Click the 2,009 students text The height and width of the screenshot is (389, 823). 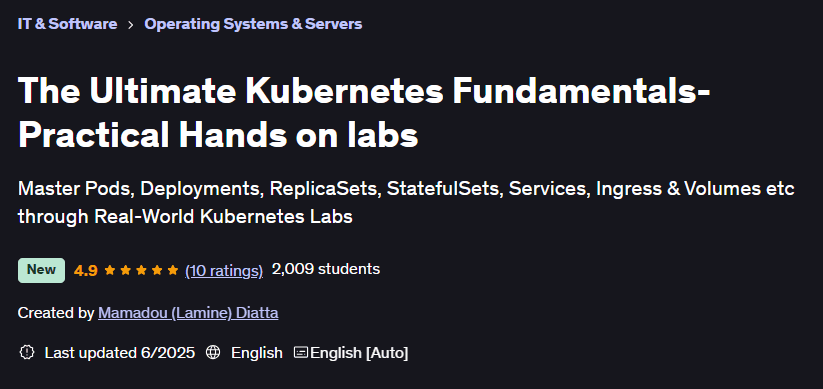(326, 269)
